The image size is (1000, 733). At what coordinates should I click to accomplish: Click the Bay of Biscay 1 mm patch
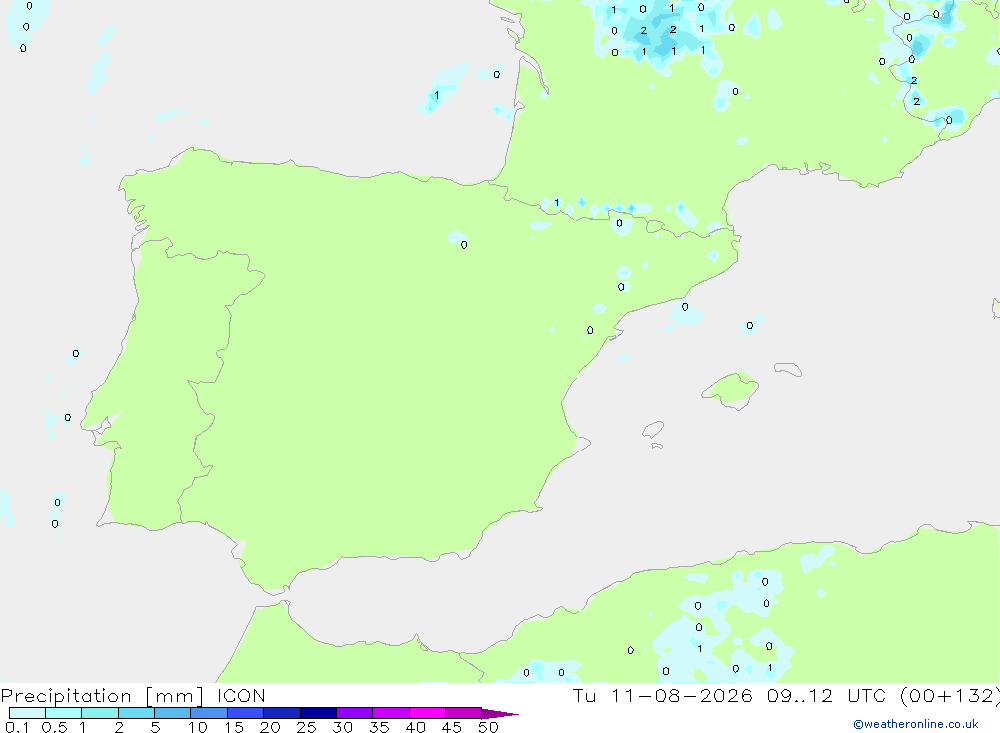click(x=436, y=96)
